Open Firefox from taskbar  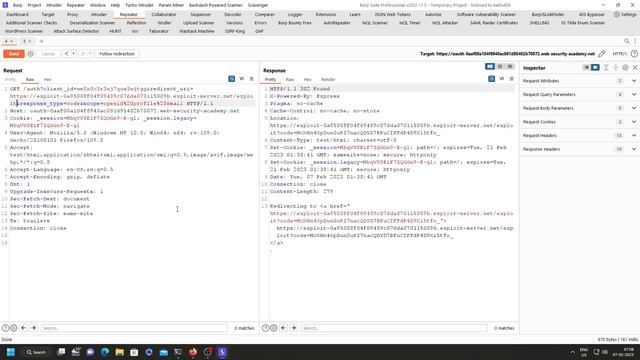[x=193, y=352]
